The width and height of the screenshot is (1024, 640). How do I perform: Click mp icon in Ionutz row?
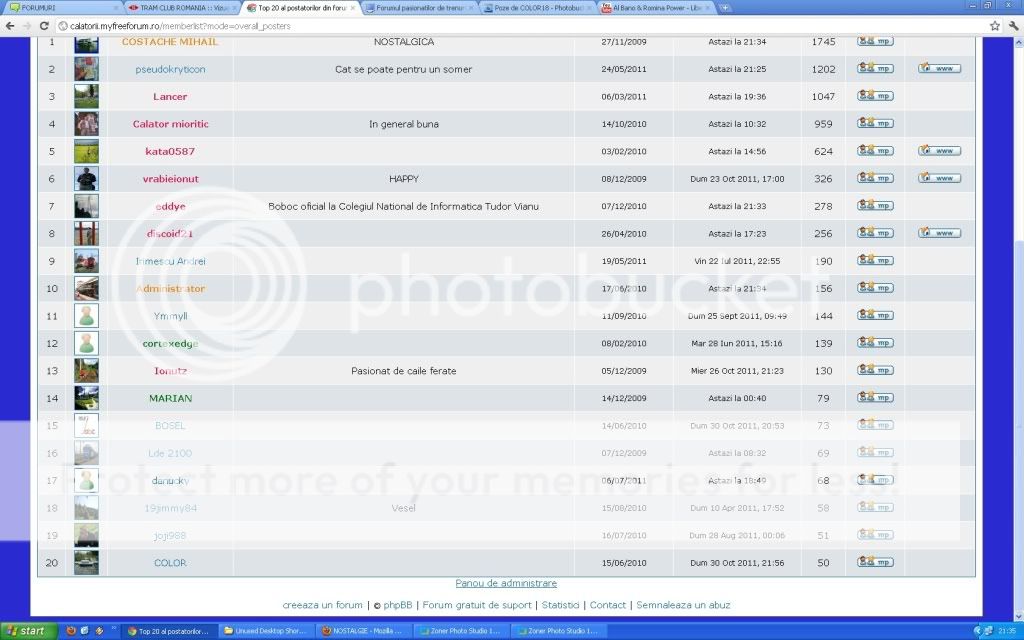(x=875, y=370)
